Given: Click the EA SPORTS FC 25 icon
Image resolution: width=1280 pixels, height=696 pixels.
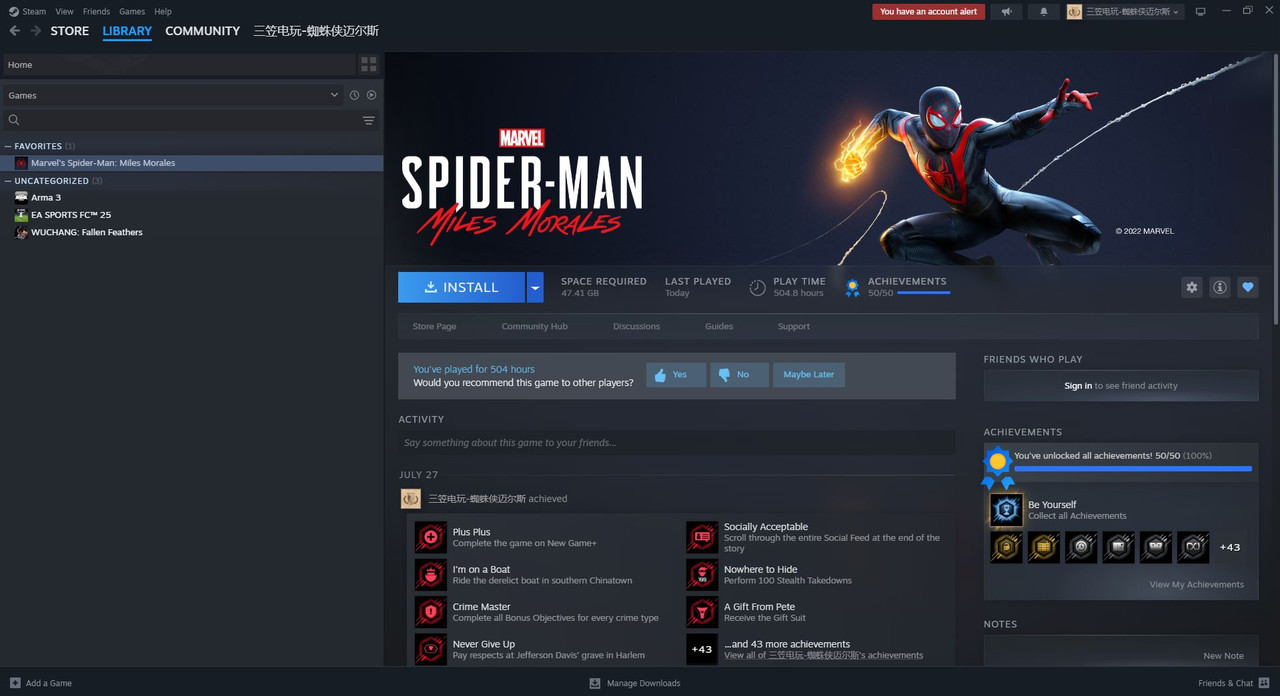Looking at the screenshot, I should [x=21, y=214].
